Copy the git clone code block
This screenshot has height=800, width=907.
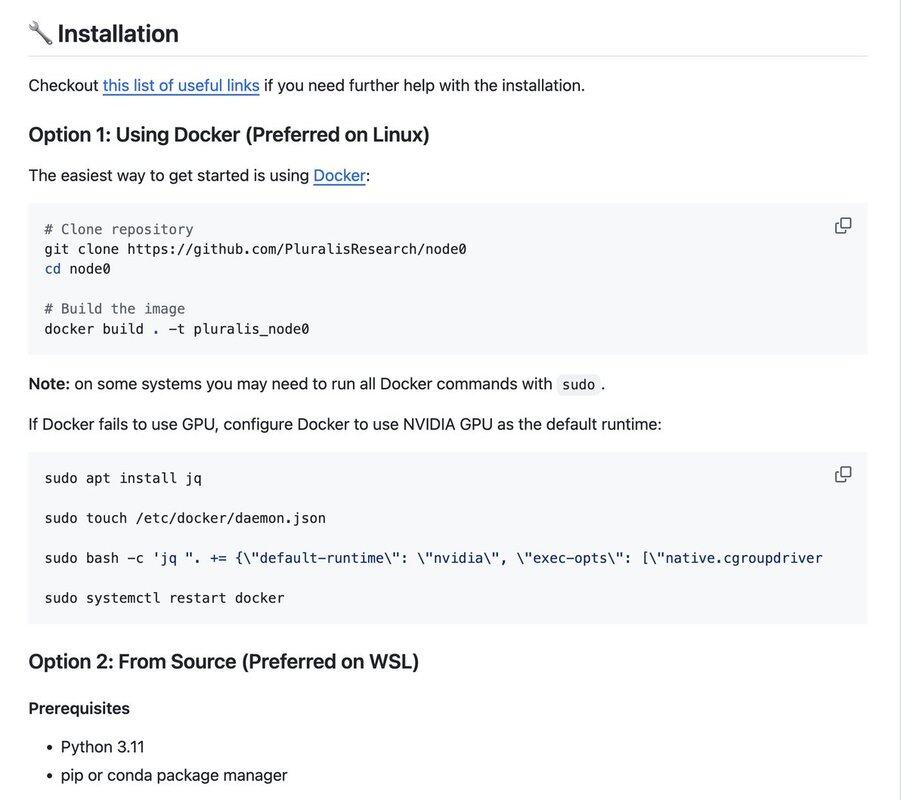point(843,226)
